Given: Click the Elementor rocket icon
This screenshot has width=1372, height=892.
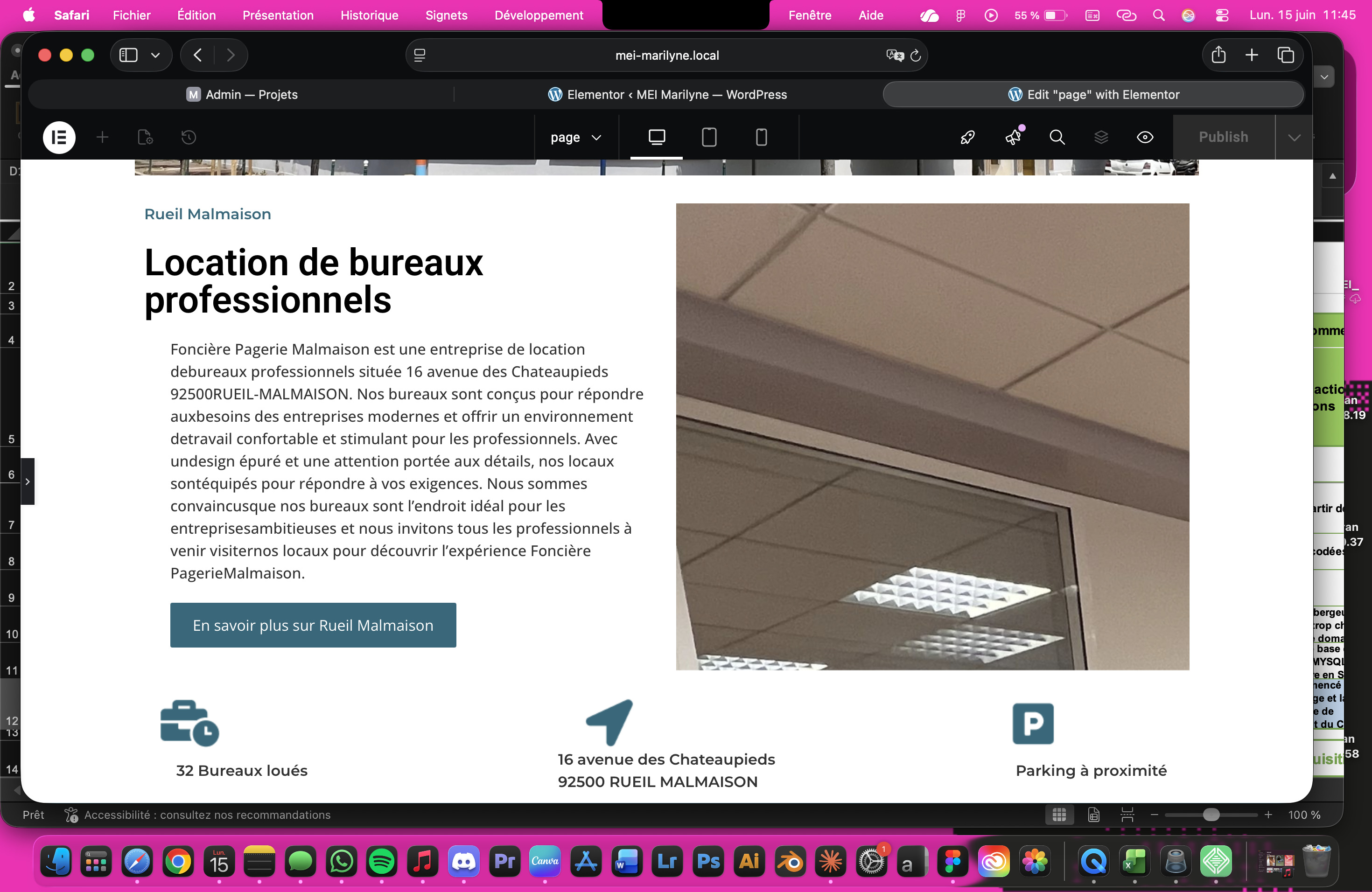Looking at the screenshot, I should pyautogui.click(x=967, y=137).
